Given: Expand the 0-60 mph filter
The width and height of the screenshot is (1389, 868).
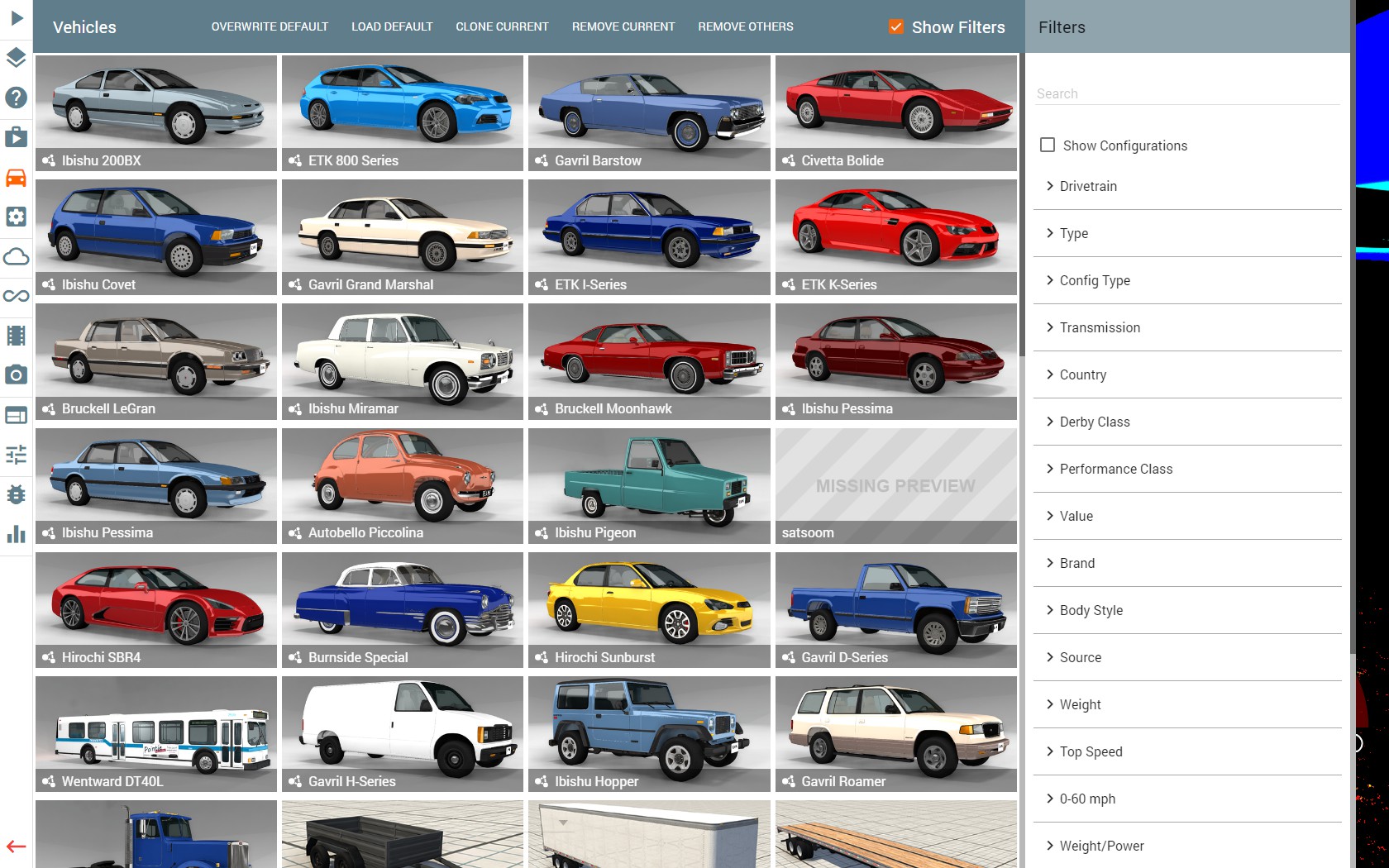Looking at the screenshot, I should click(x=1187, y=799).
